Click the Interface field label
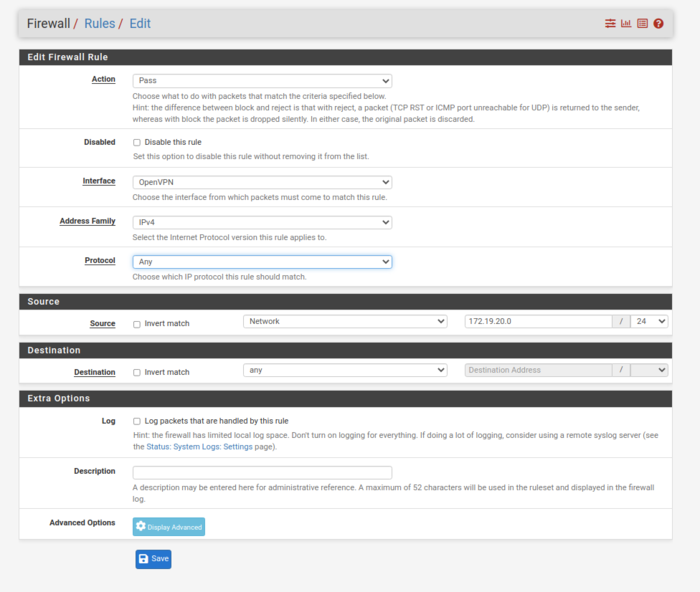700x592 pixels. pyautogui.click(x=99, y=181)
